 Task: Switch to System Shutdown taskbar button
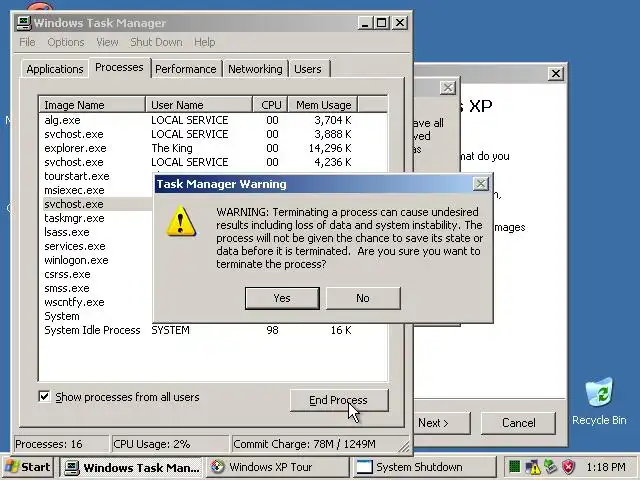(424, 467)
